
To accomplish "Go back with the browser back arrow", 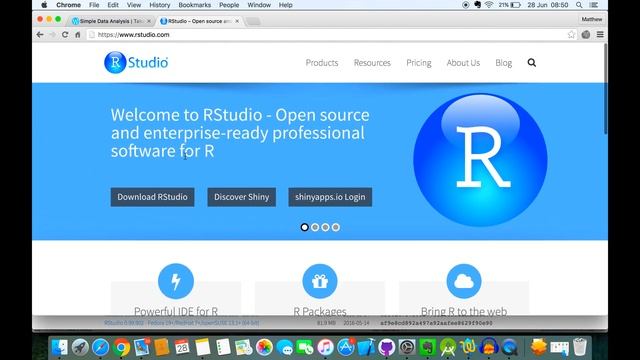I will click(x=40, y=35).
